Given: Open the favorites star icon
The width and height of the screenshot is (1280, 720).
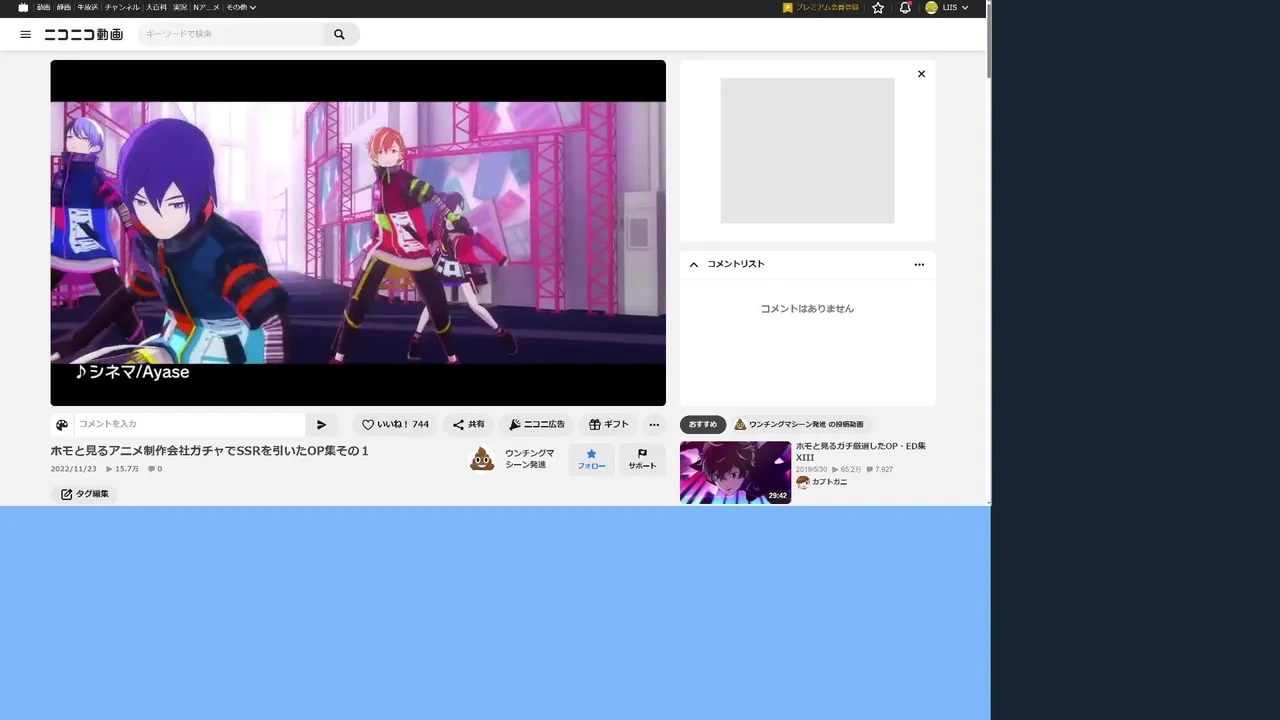Looking at the screenshot, I should click(x=878, y=7).
